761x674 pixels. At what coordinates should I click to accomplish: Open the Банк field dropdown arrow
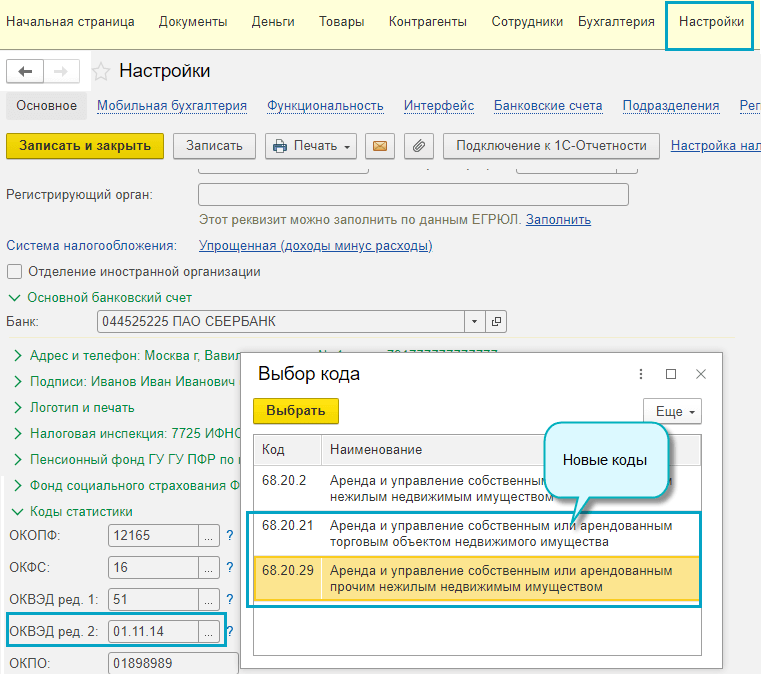pyautogui.click(x=474, y=322)
